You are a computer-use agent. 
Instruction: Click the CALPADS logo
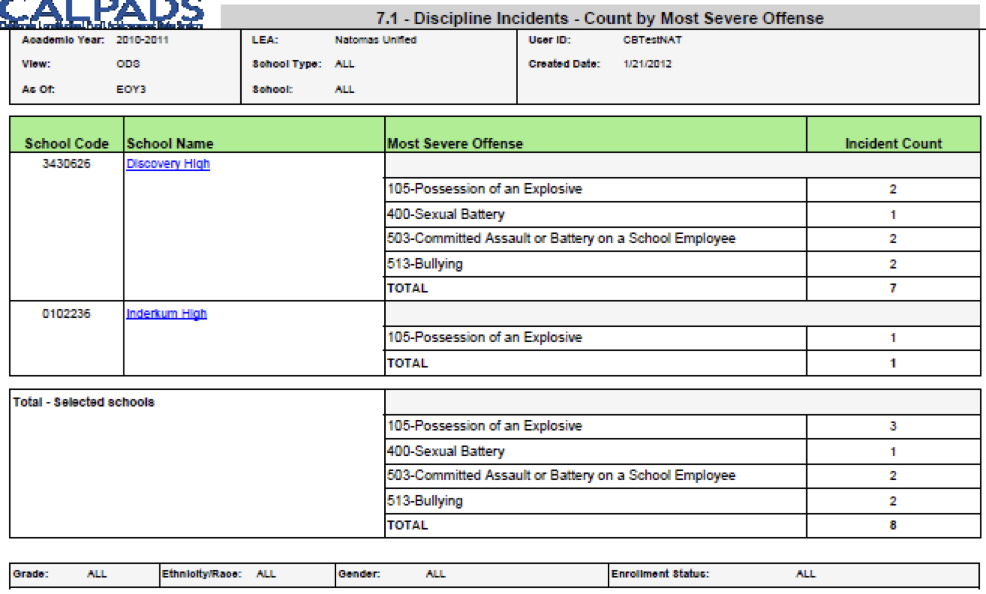[102, 14]
